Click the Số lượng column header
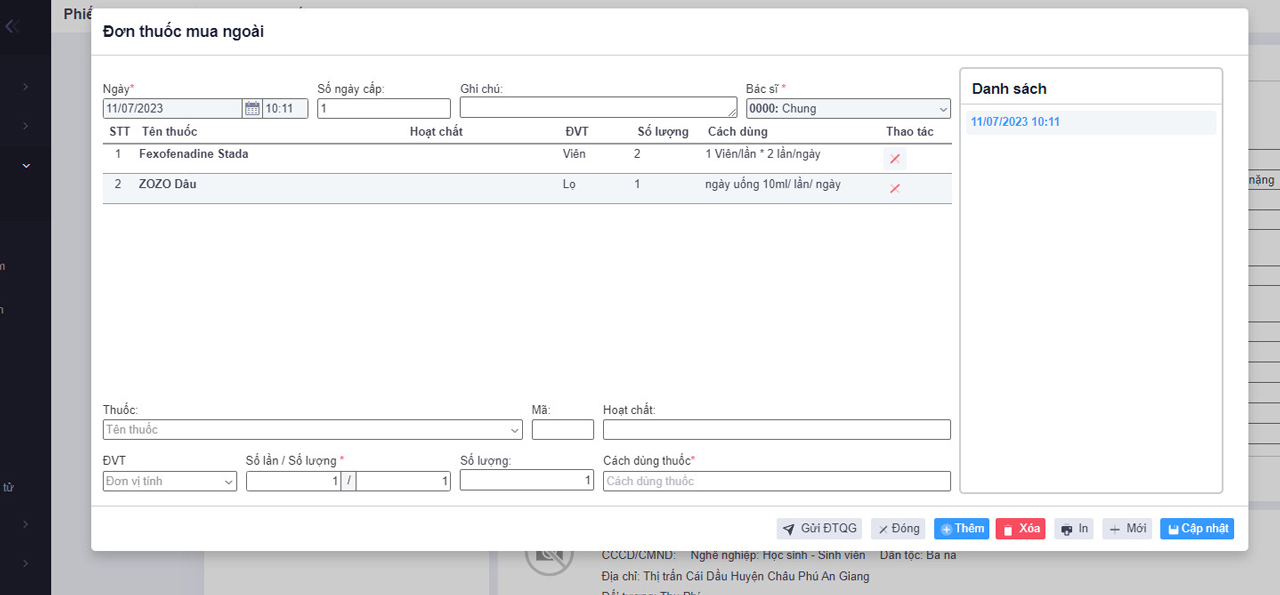Screen dimensions: 1280x595 [x=663, y=131]
